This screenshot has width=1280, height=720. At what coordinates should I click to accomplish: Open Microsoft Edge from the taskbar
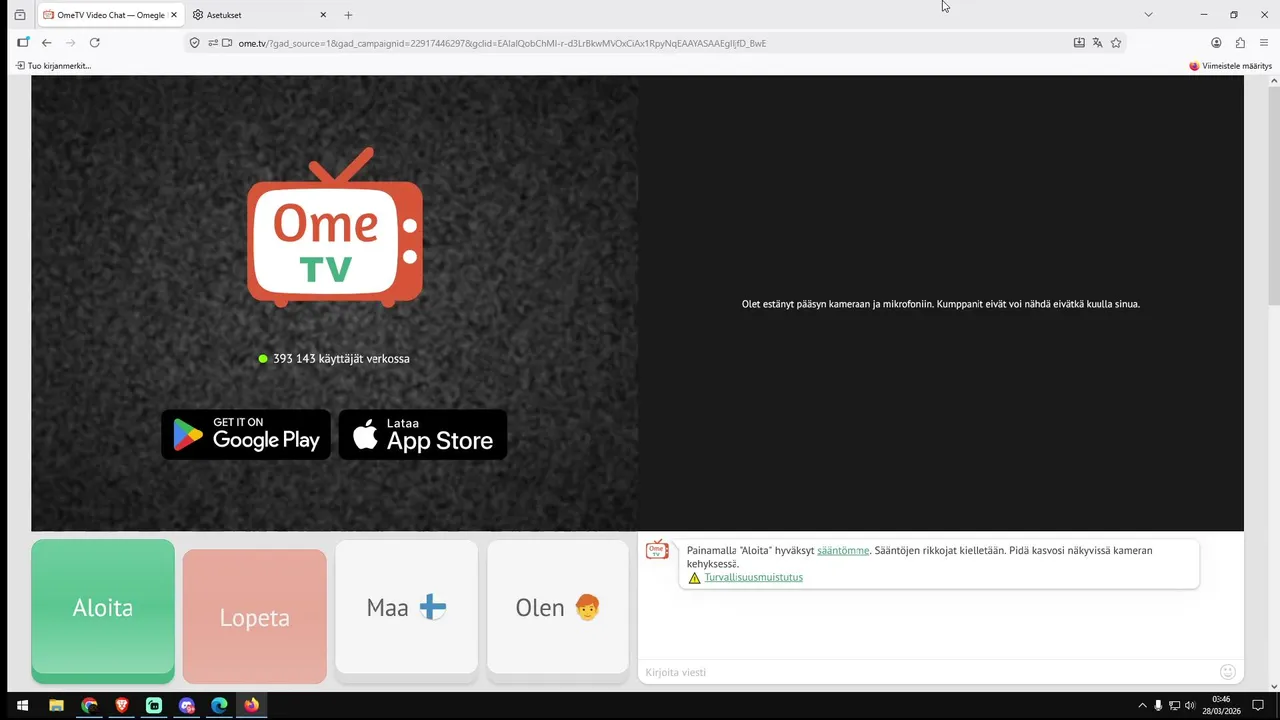[x=219, y=705]
